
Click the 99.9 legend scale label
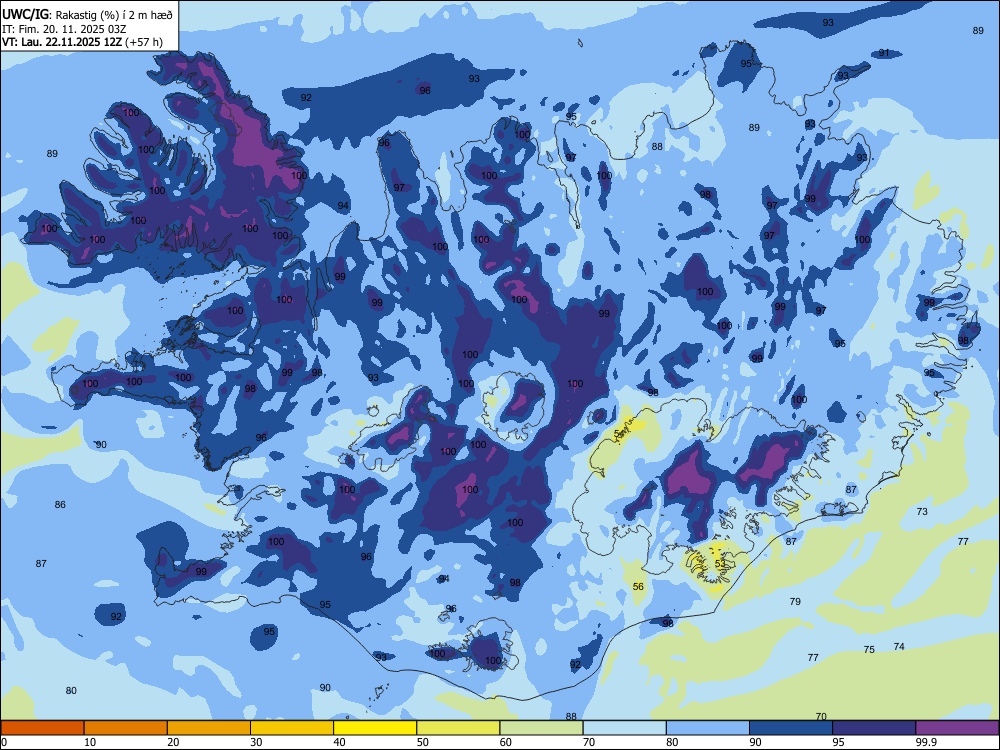click(925, 742)
